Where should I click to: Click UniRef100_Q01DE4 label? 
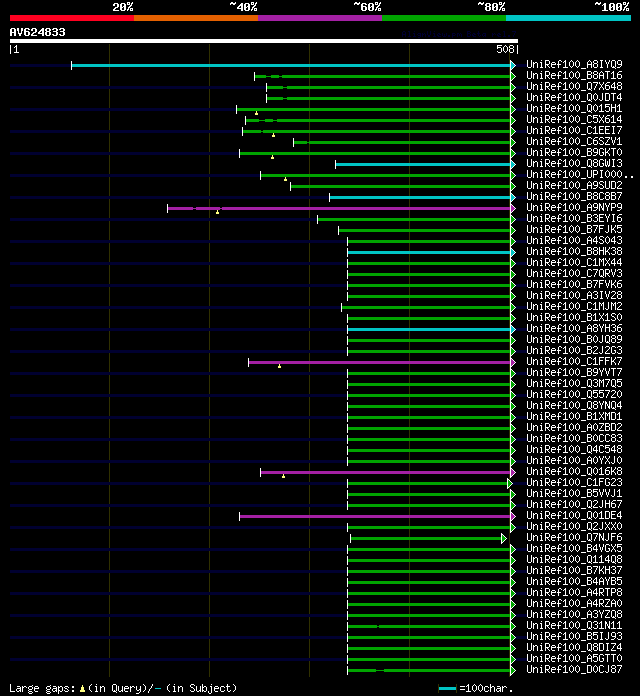[x=574, y=515]
